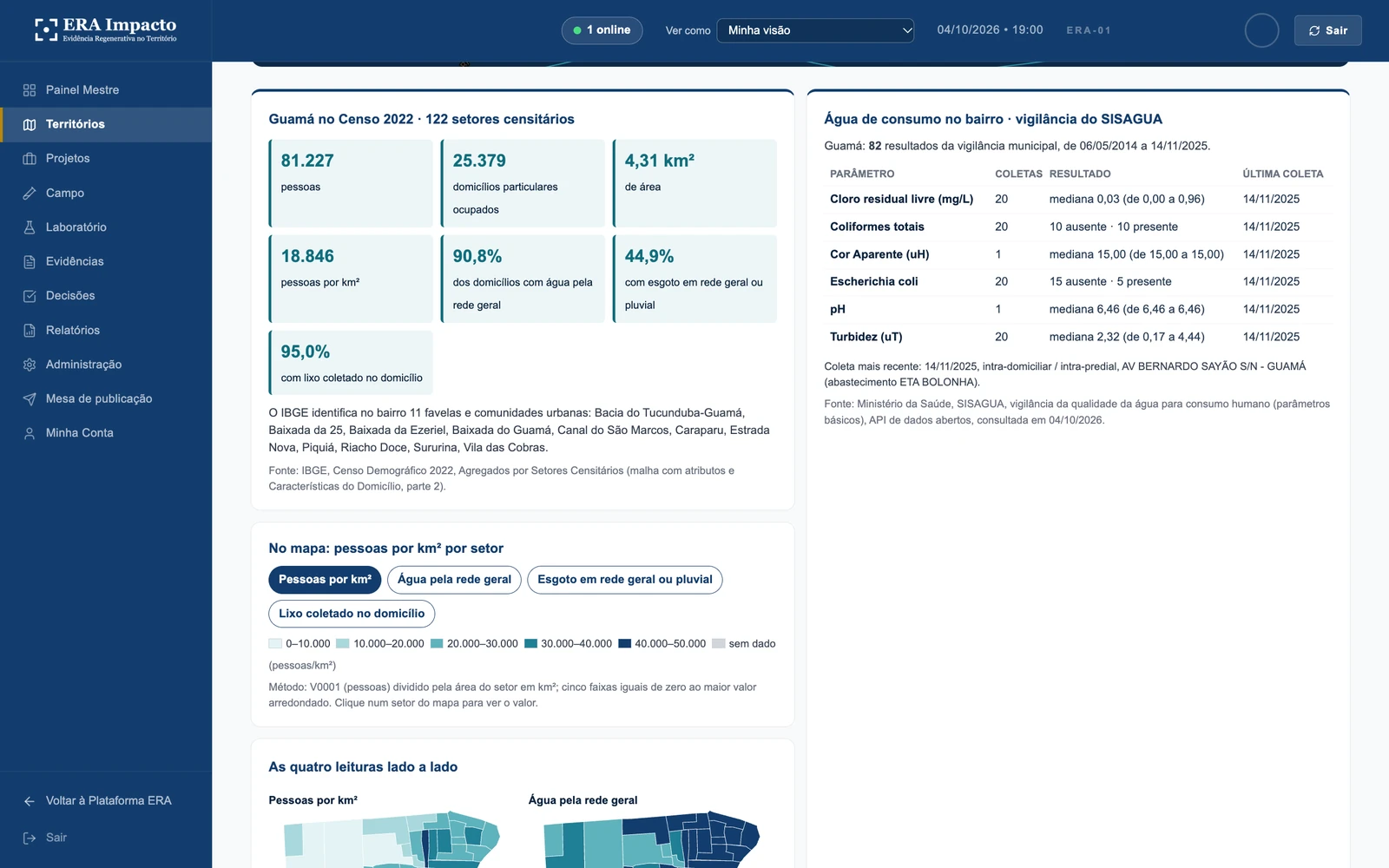Open Minha Conta page
The width and height of the screenshot is (1389, 868).
(x=106, y=433)
